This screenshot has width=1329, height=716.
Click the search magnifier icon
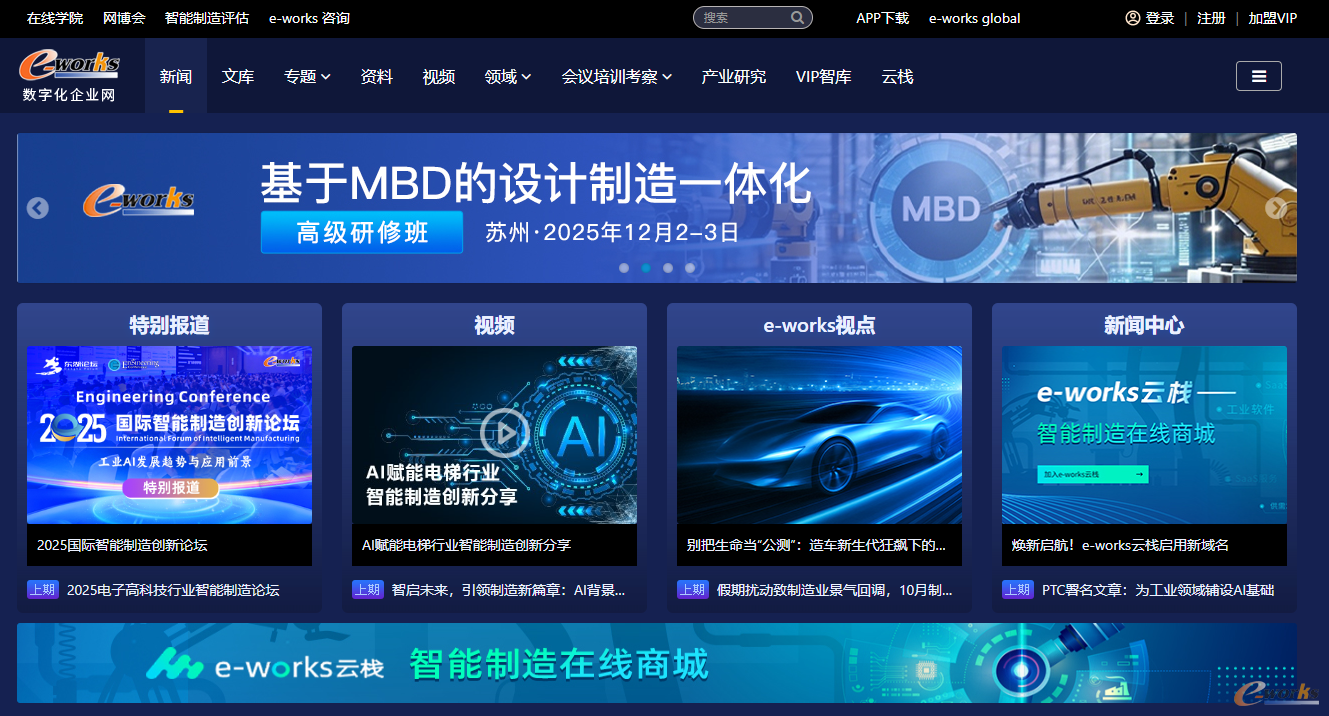(x=797, y=18)
